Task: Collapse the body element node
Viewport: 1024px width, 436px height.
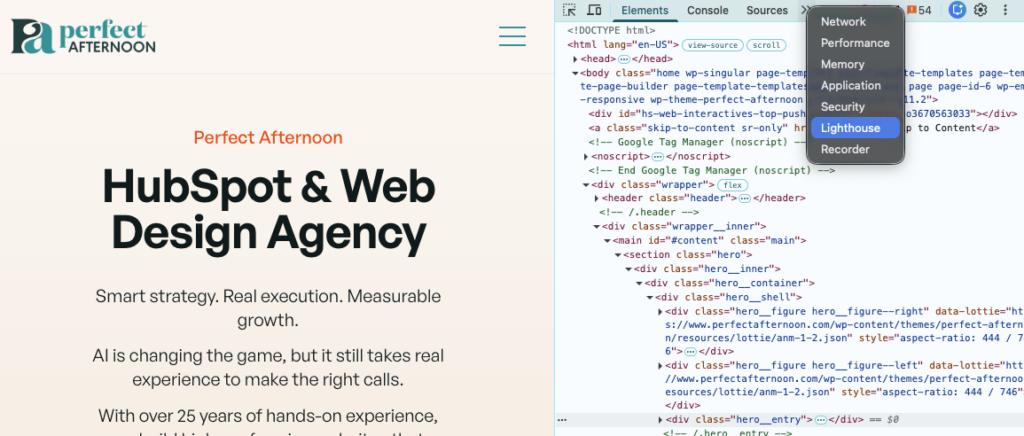Action: 575,73
